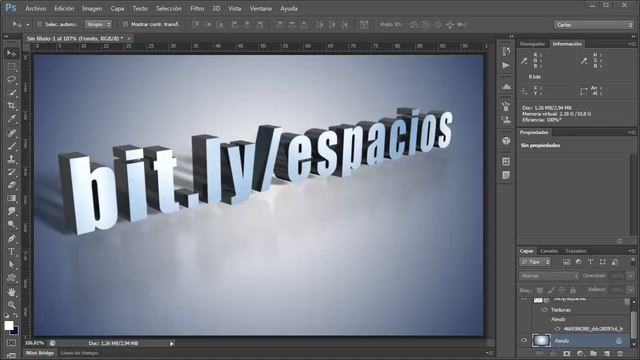Switch to the Canales tab
The image size is (640, 360).
(x=549, y=251)
